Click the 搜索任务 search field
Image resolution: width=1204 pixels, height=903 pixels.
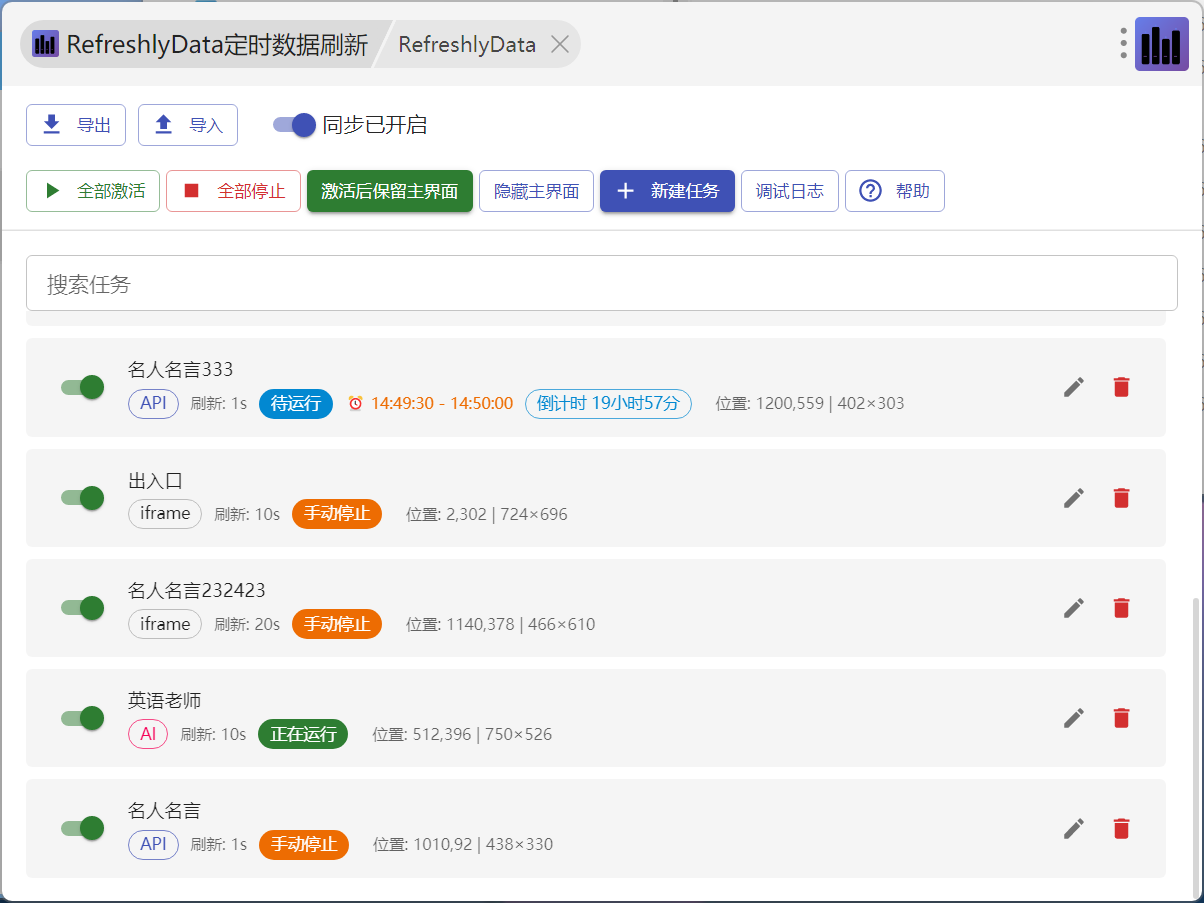point(602,283)
